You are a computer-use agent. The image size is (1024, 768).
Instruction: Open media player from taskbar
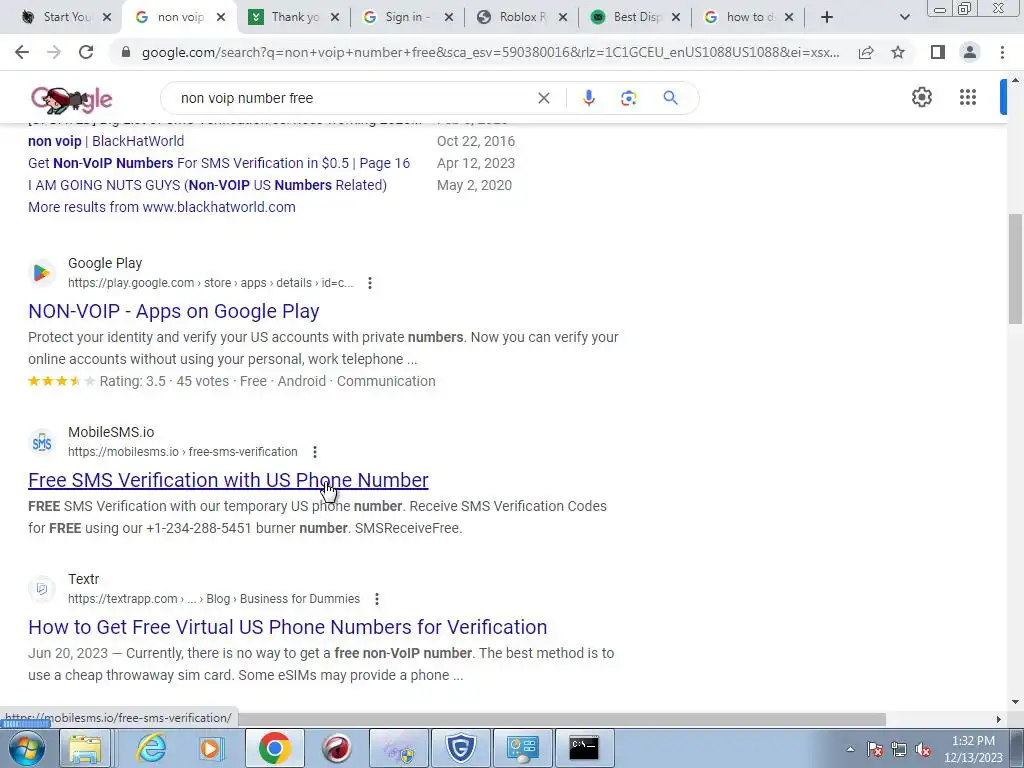point(212,748)
